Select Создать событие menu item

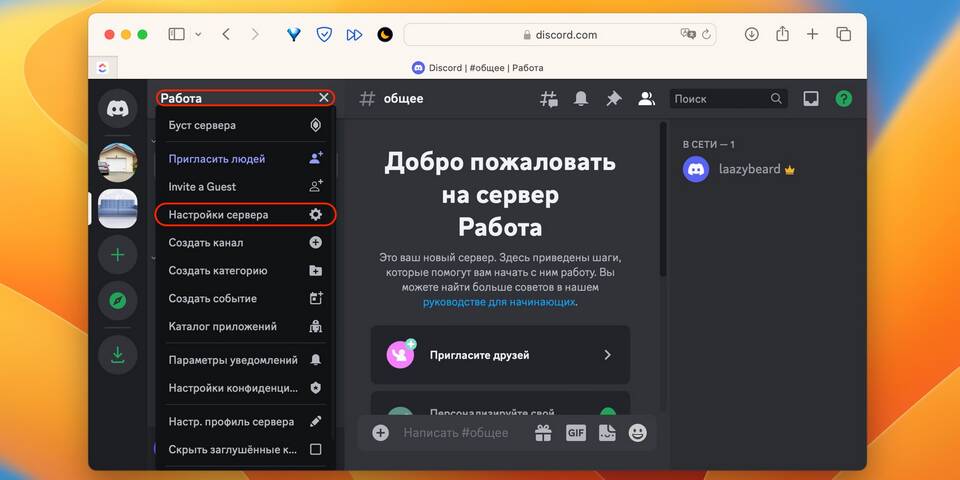click(246, 299)
